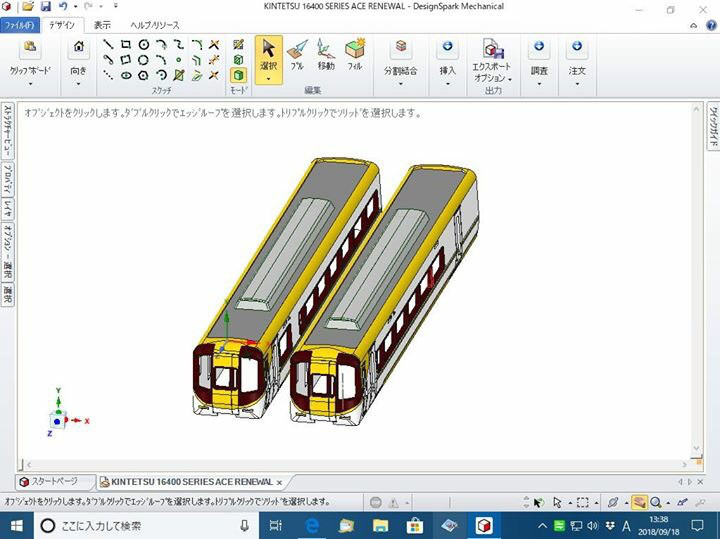Click the Split/Combine (分割結合) icon
This screenshot has width=720, height=539.
(401, 46)
